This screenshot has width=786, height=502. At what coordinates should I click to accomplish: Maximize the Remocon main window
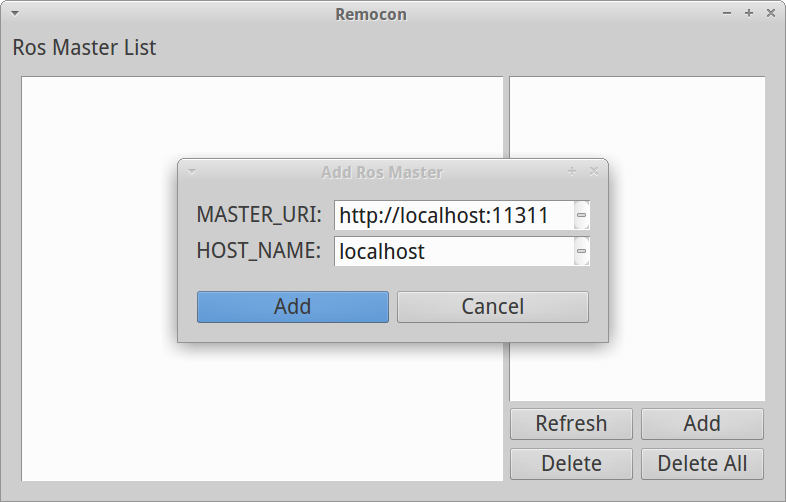[749, 14]
